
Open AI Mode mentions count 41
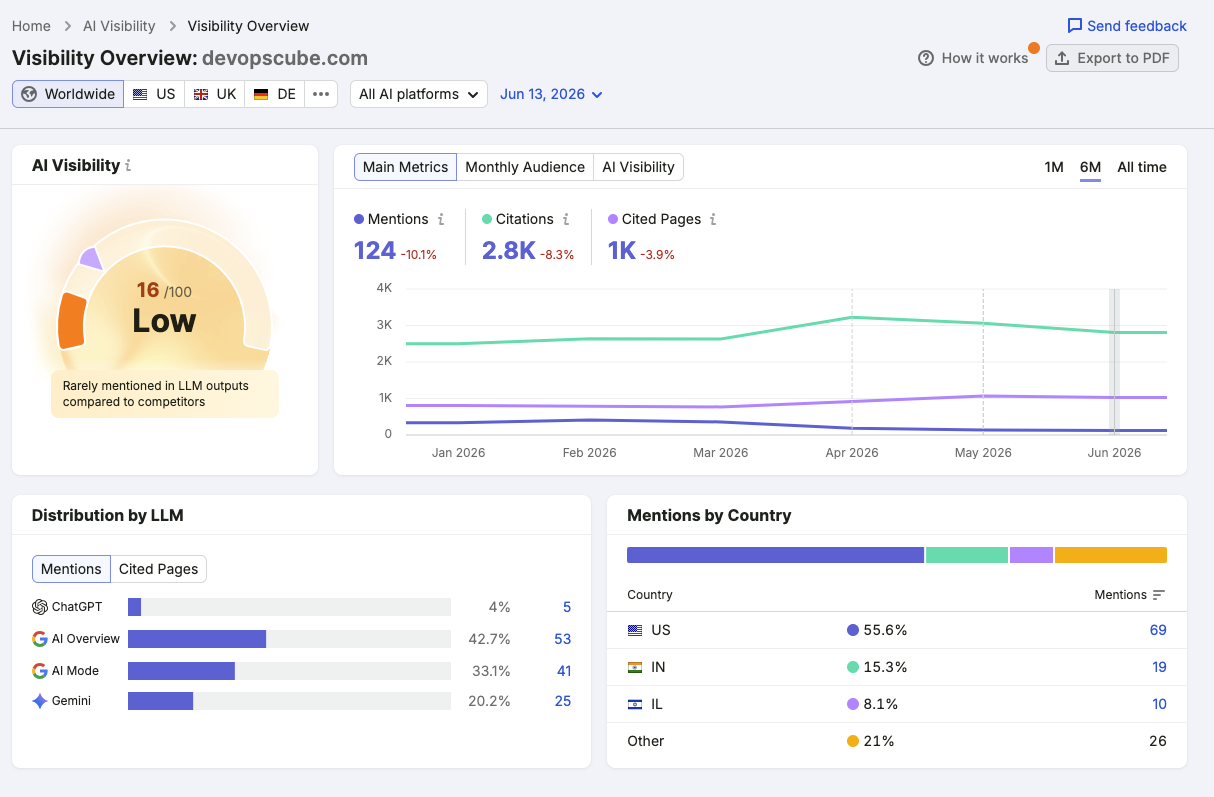pos(564,671)
